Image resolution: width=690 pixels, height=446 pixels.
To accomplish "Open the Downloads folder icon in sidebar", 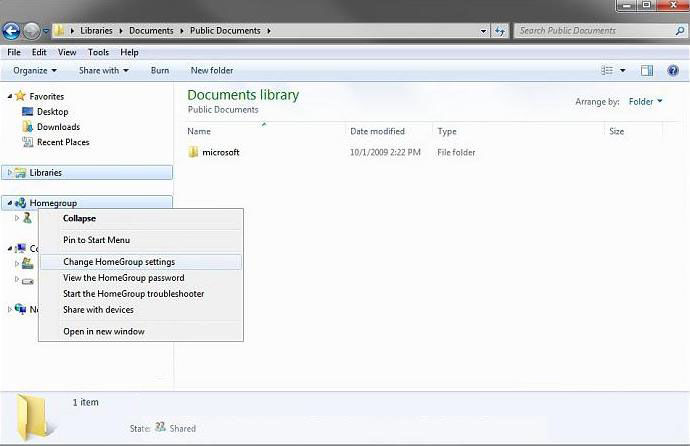I will click(x=28, y=127).
